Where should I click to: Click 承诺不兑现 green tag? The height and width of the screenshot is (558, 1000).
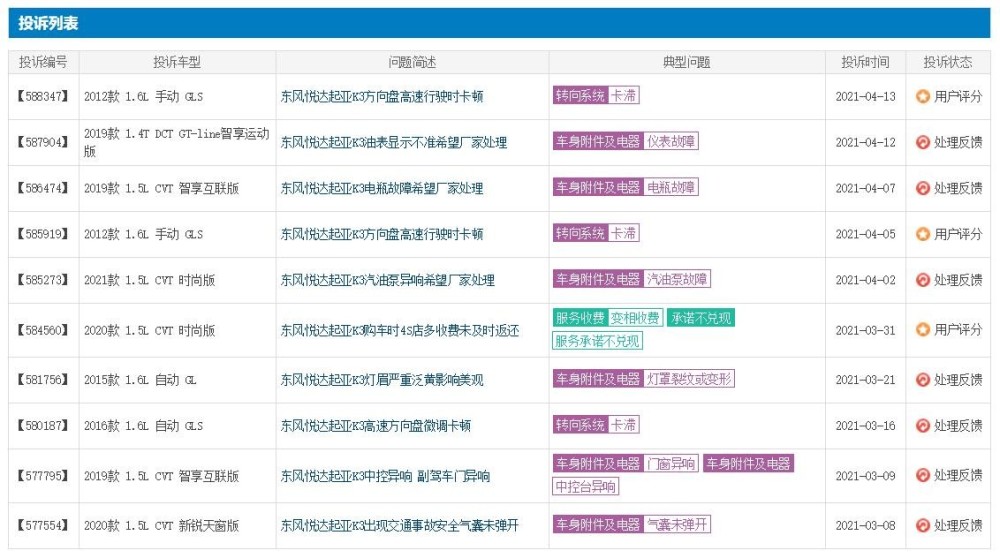[701, 318]
